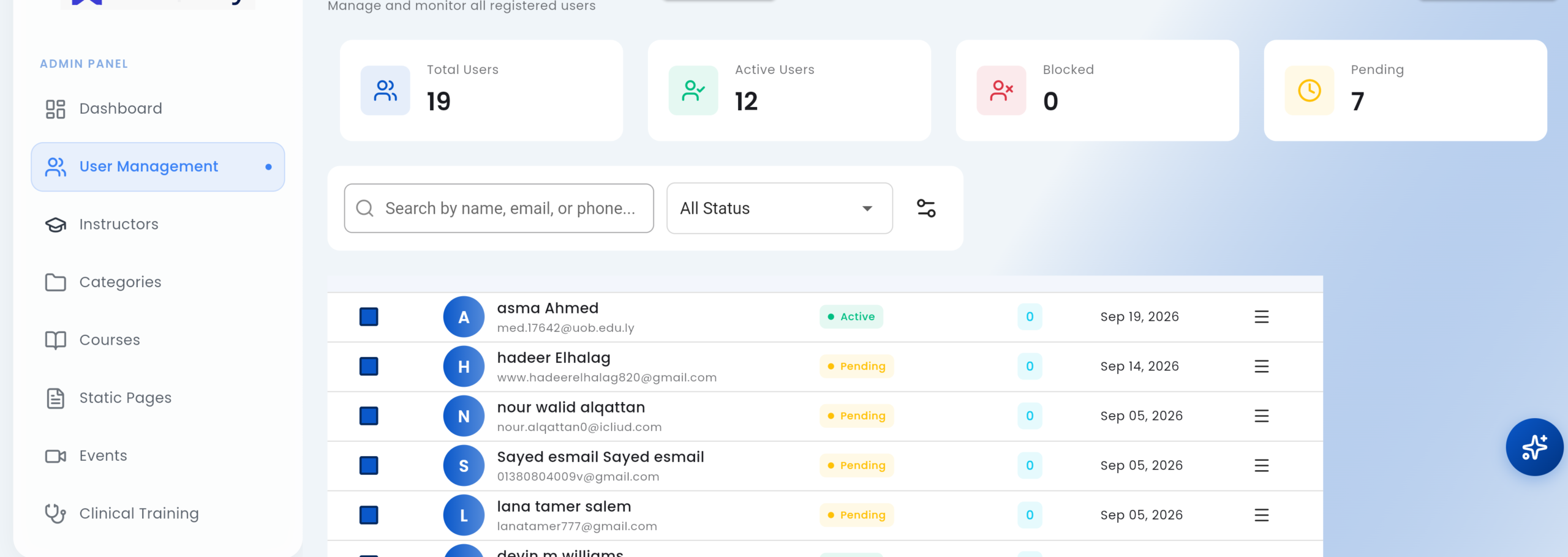Click the lana tamer salem avatar
This screenshot has width=1568, height=557.
[464, 515]
